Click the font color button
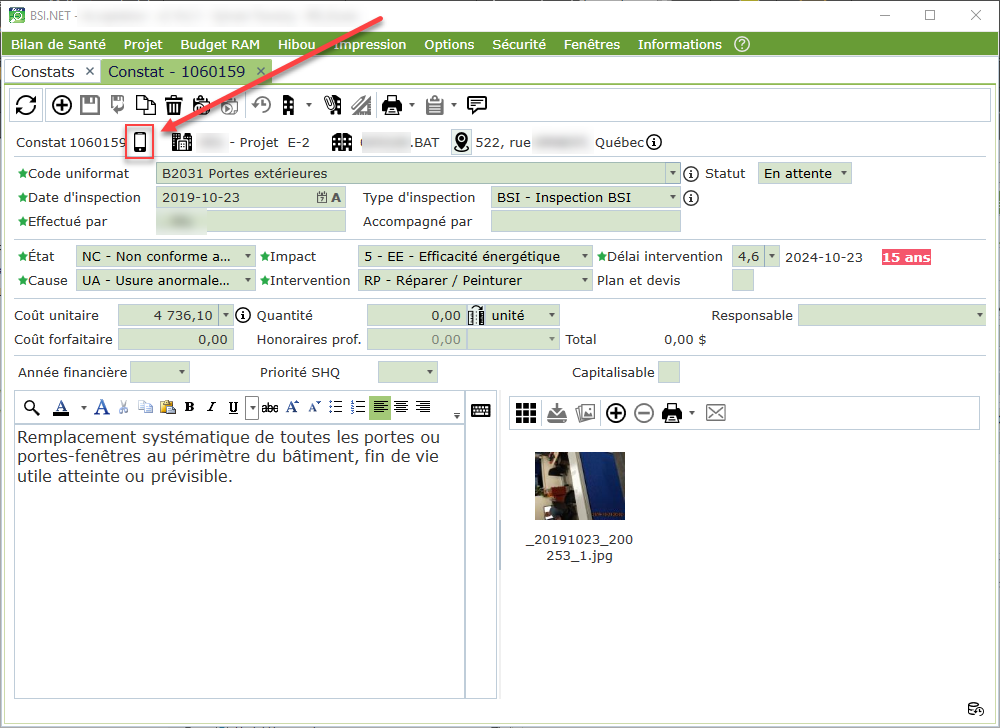1000x728 pixels. 61,407
